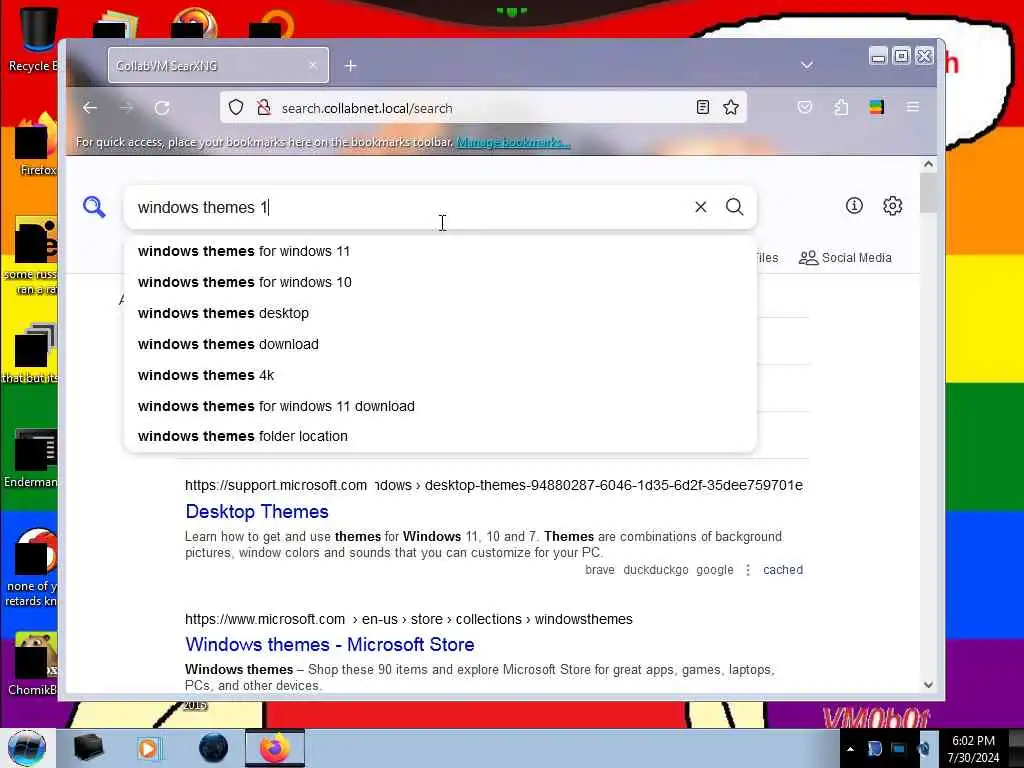
Task: Click the 'duckduckgo' engine label
Action: pos(656,569)
